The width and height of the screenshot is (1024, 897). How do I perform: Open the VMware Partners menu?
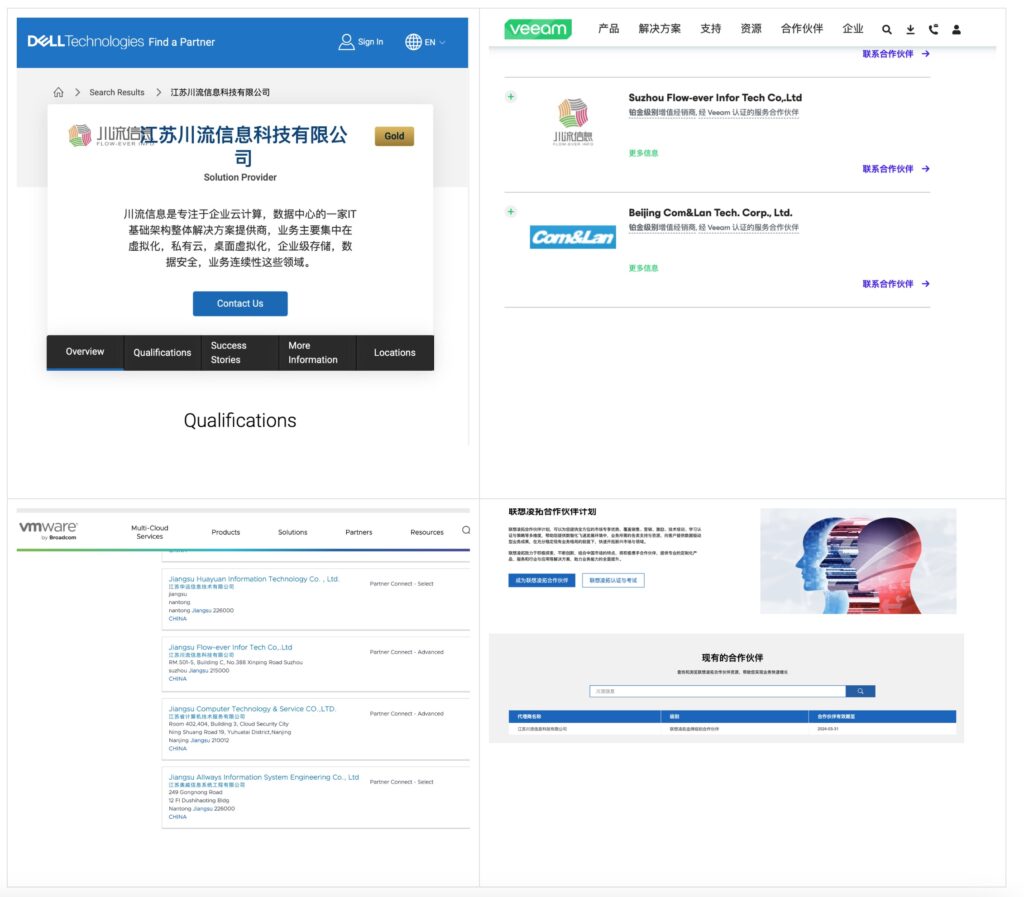[x=359, y=532]
